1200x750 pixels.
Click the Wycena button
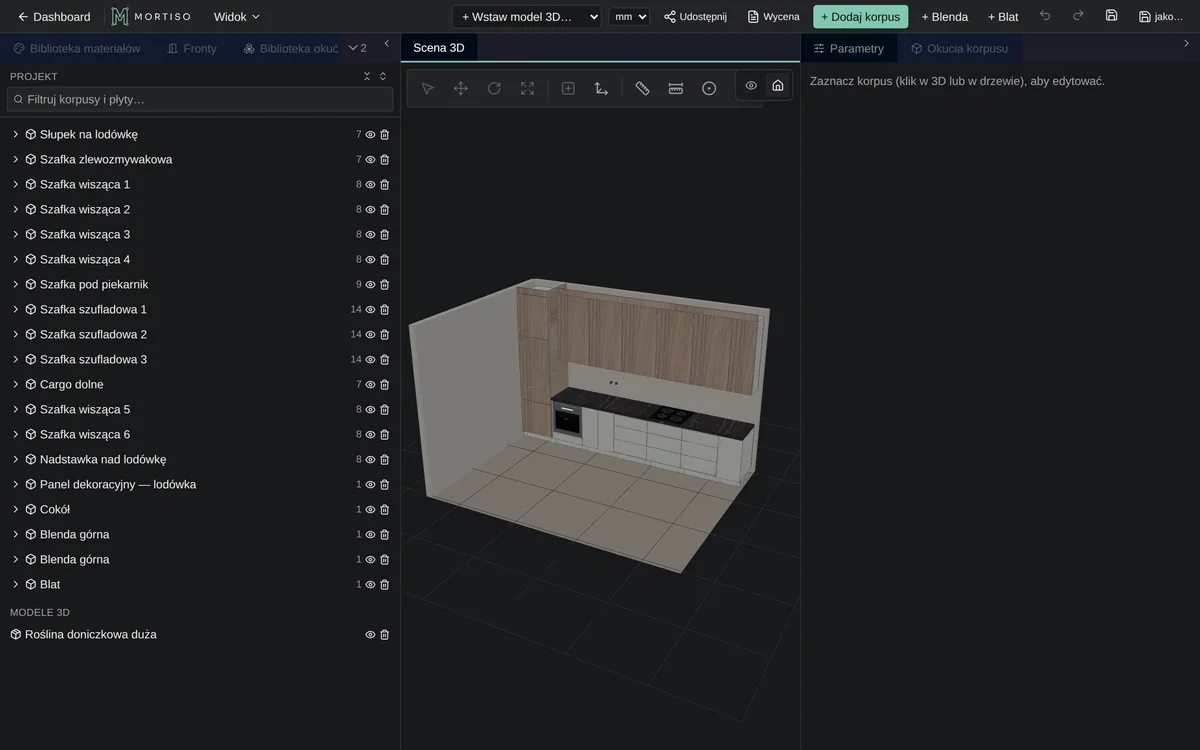[773, 16]
